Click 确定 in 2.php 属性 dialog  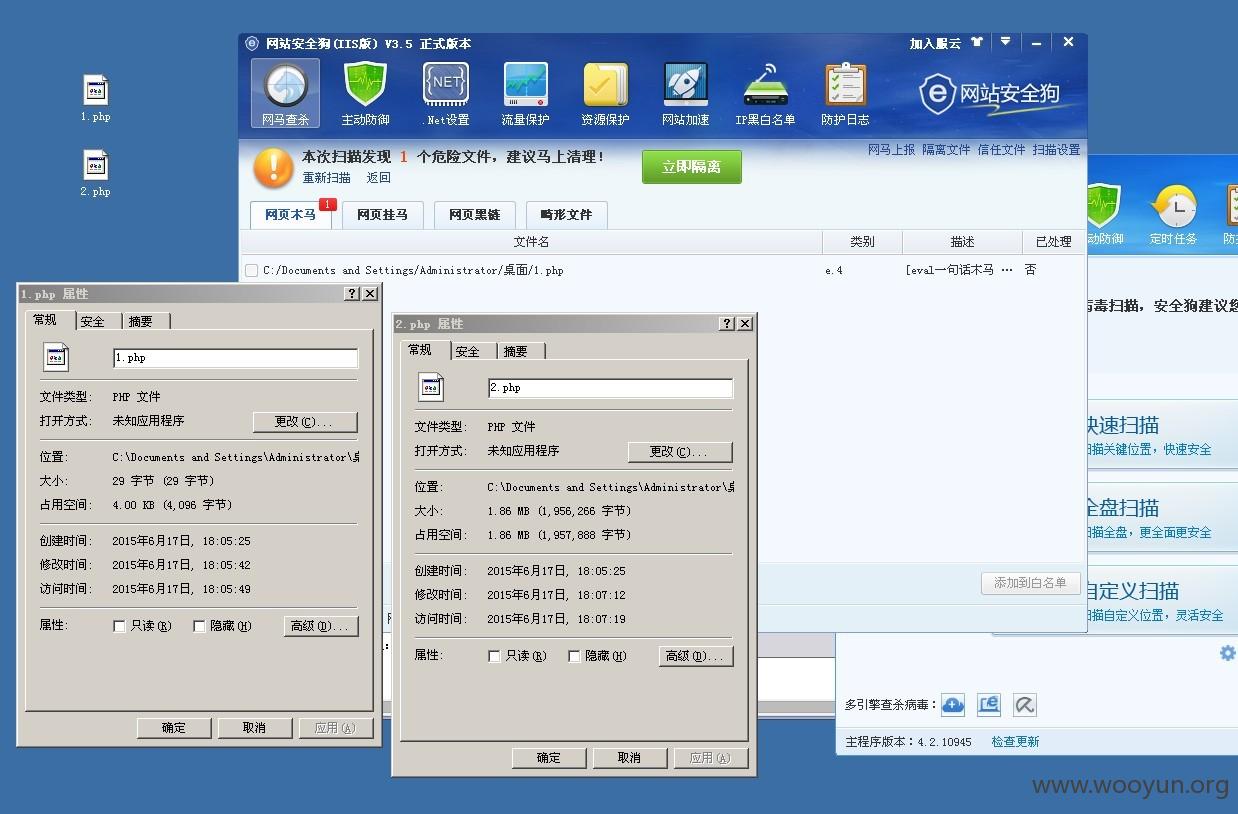pos(549,758)
